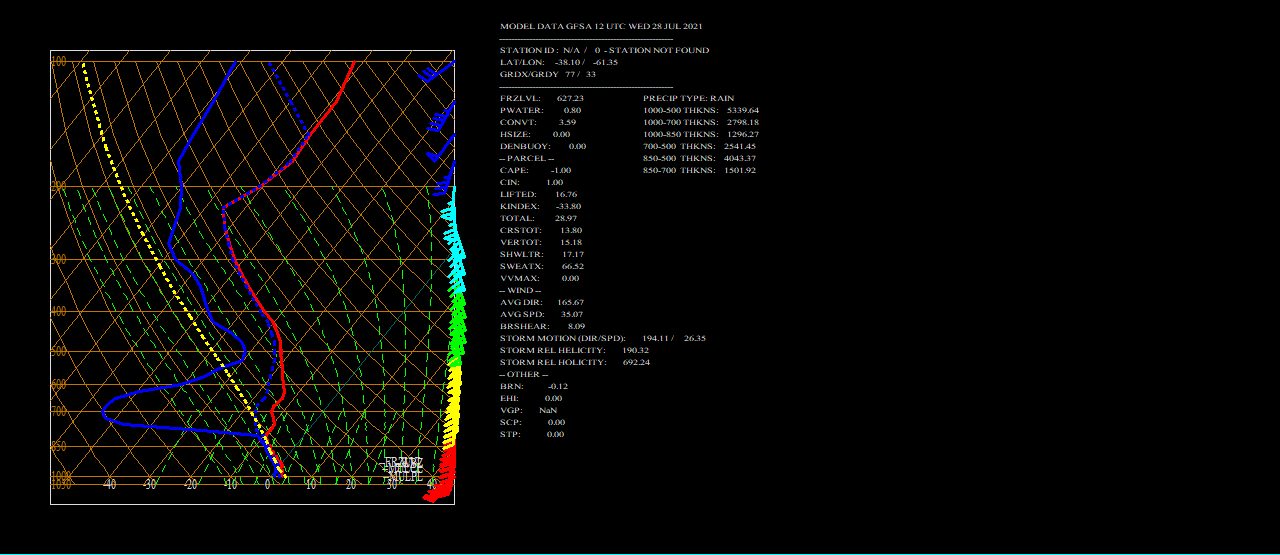Click the FRZLVL value 627.23
This screenshot has height=555, width=1280.
tap(570, 98)
